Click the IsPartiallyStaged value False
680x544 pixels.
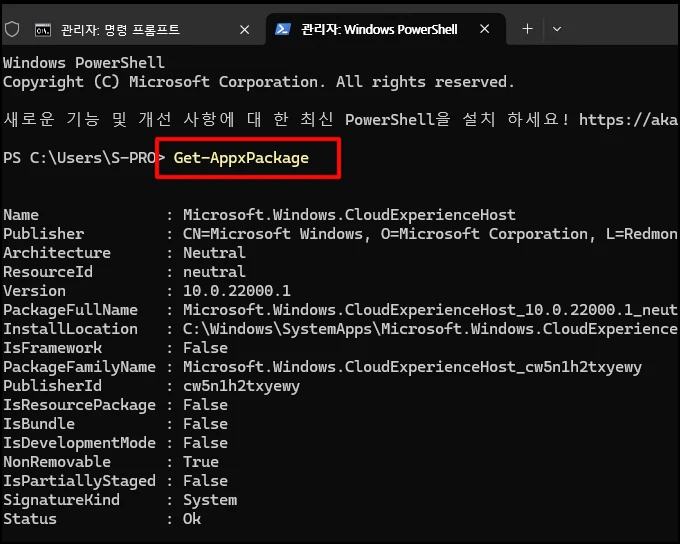[x=205, y=481]
